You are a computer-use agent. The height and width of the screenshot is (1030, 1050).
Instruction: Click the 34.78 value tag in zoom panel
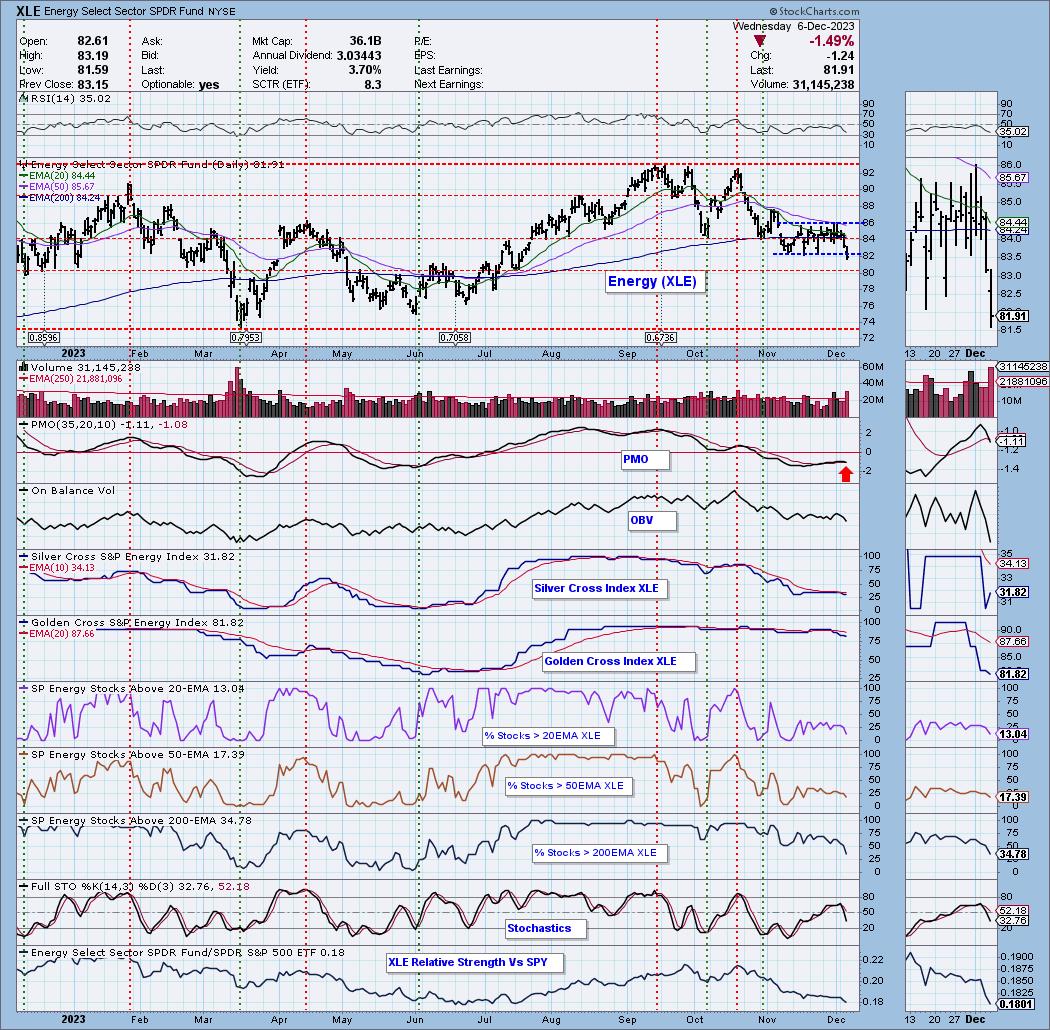(1012, 855)
